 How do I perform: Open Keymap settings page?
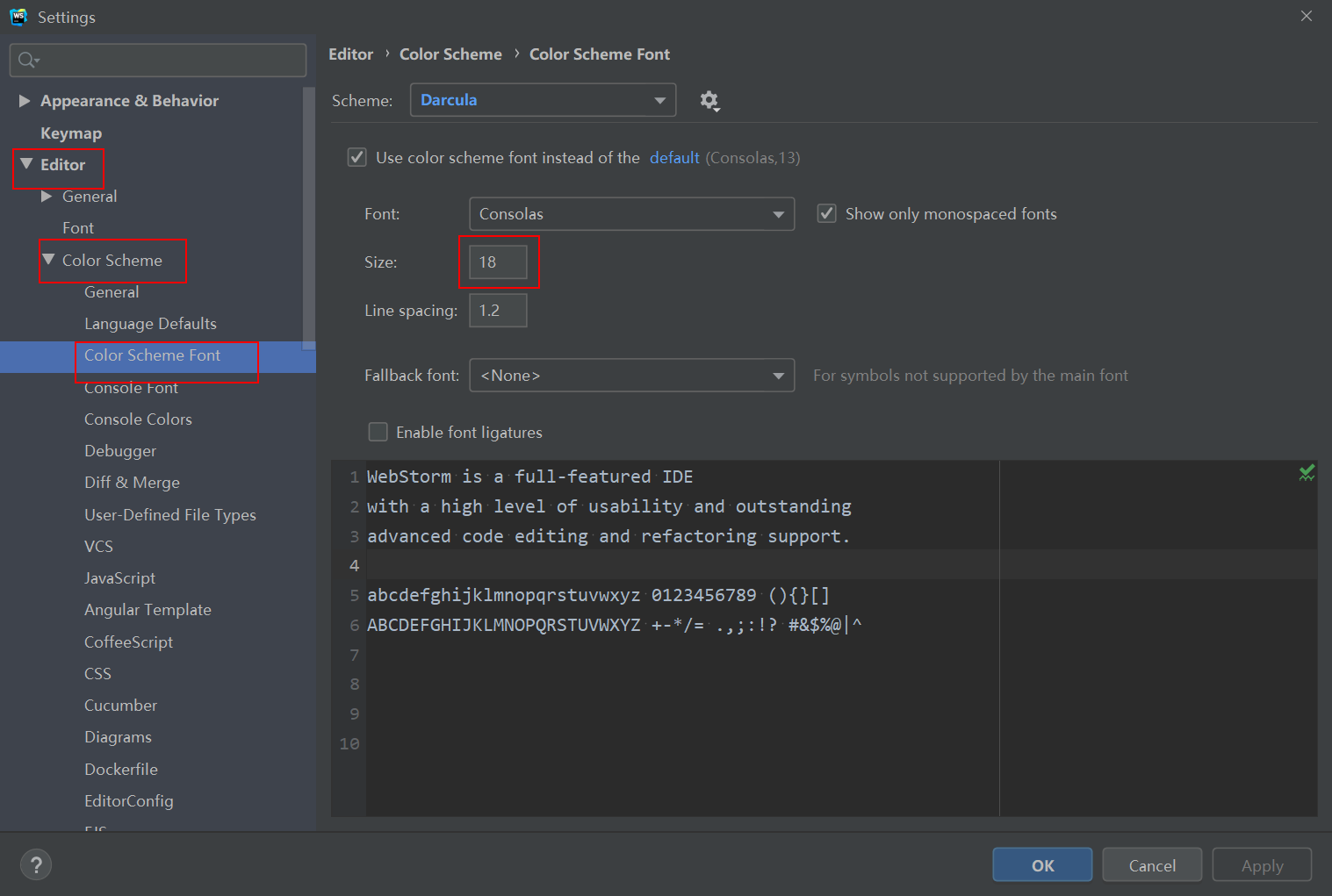click(x=71, y=133)
